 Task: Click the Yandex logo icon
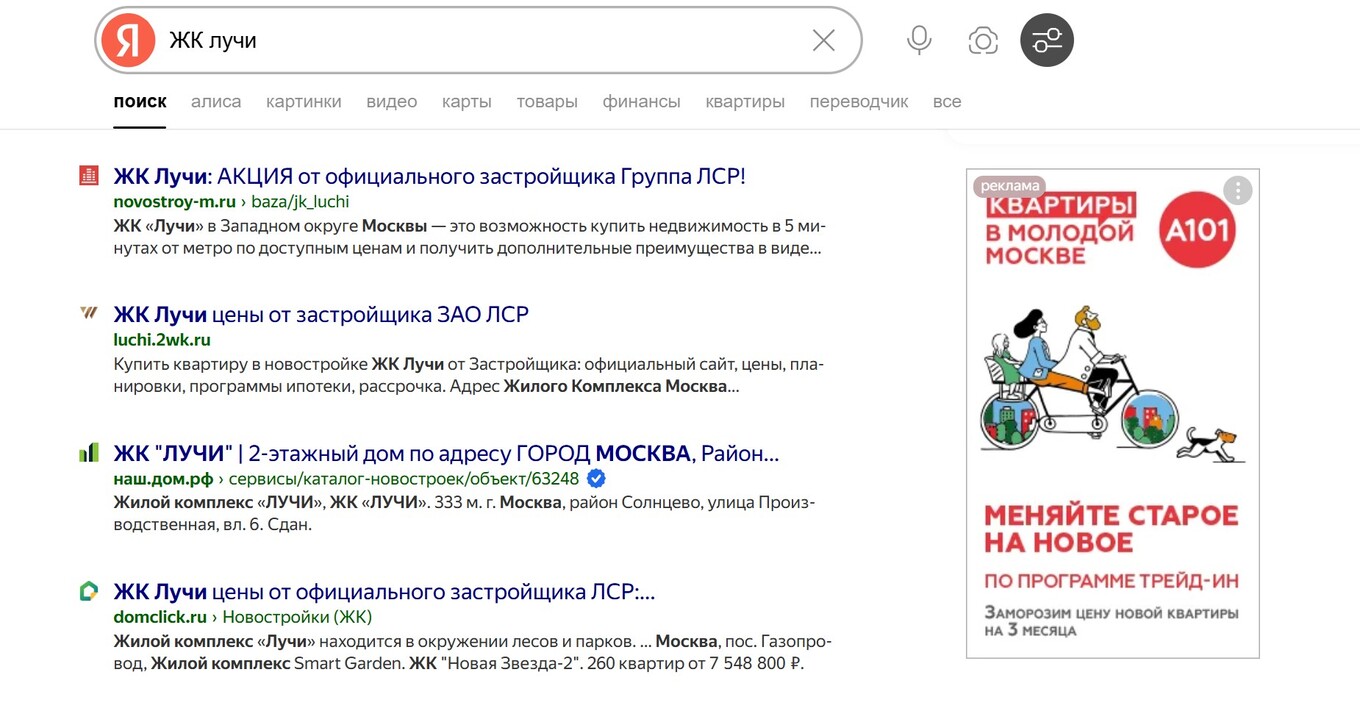coord(128,40)
